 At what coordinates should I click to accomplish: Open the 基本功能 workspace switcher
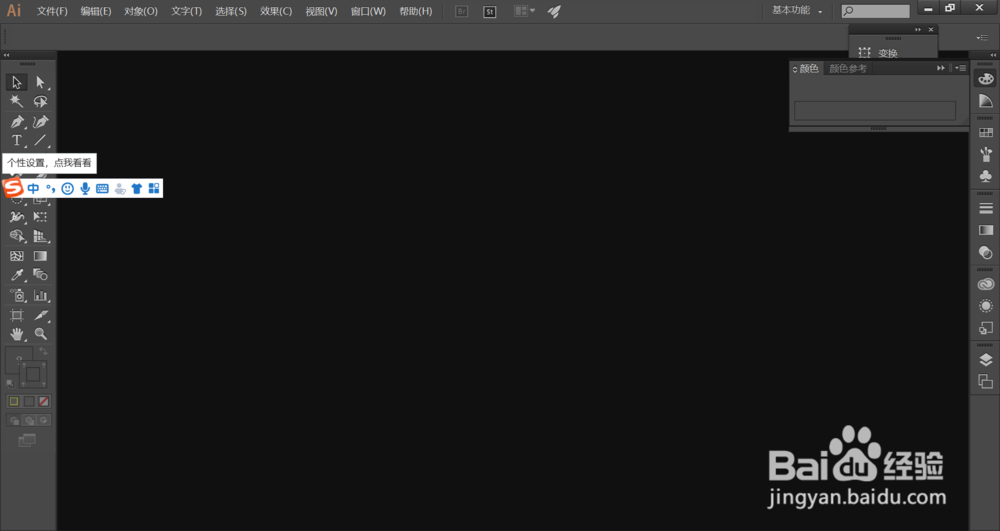coord(797,11)
